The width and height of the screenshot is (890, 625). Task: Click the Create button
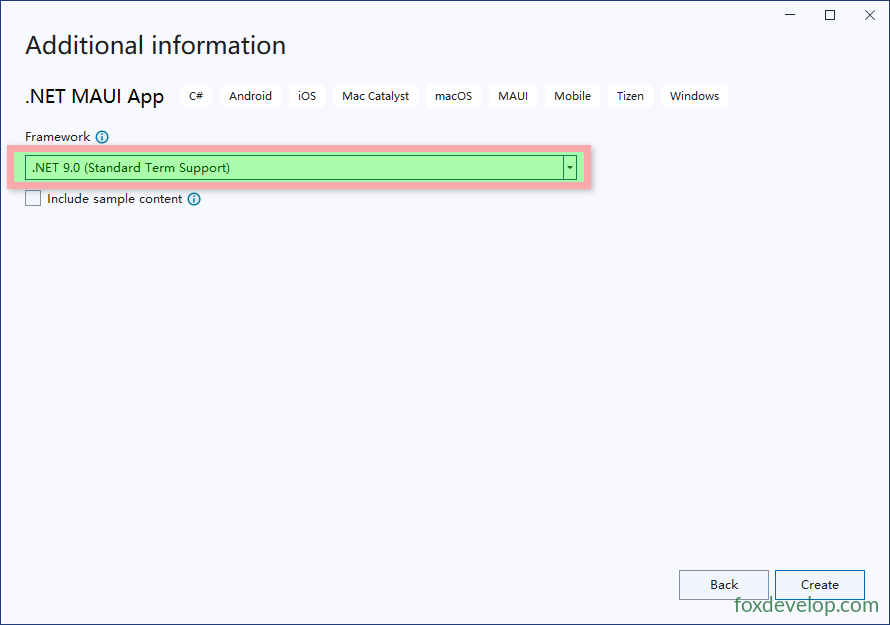click(x=820, y=585)
